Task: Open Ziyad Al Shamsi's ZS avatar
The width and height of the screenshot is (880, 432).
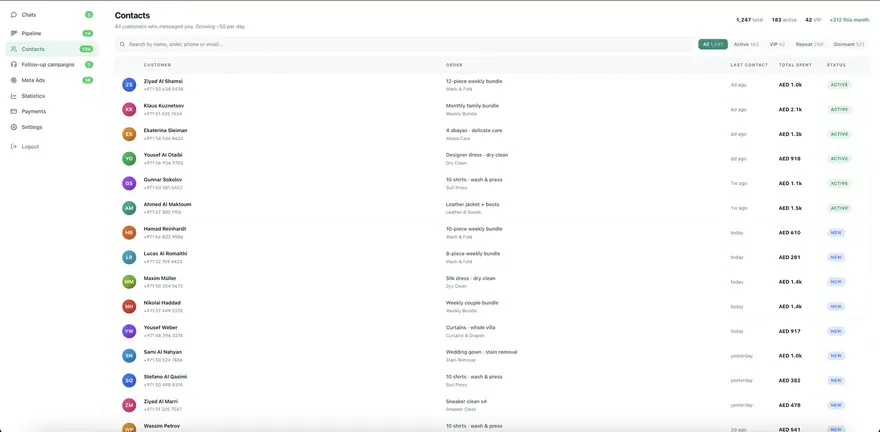Action: point(129,85)
